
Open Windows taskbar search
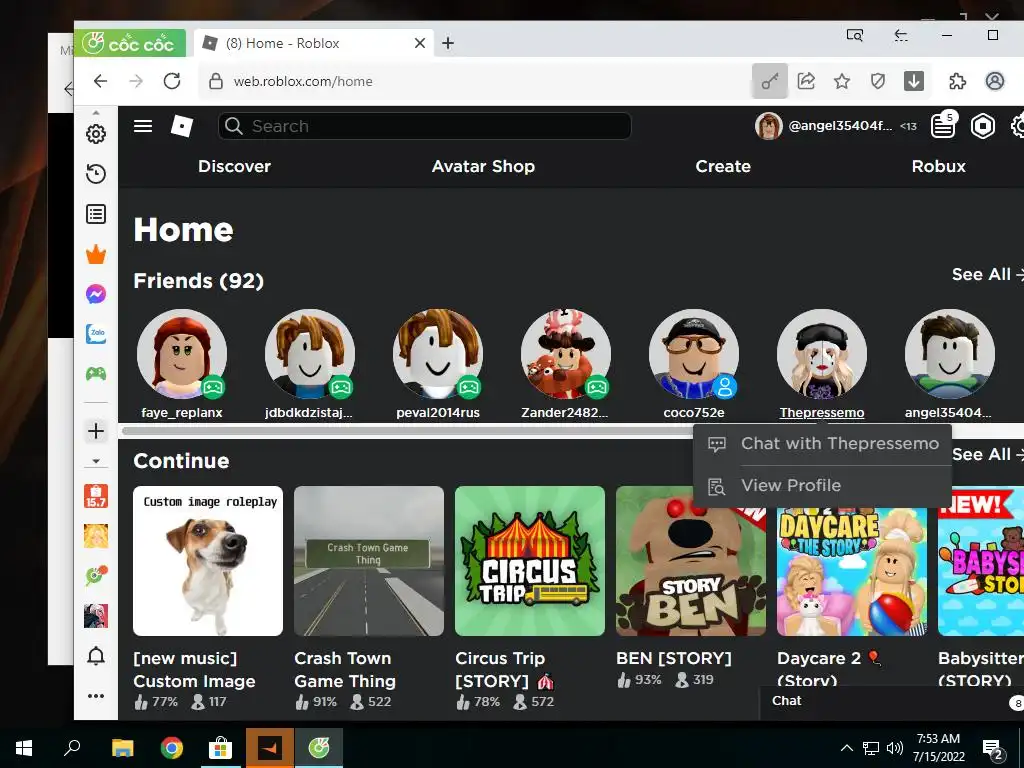pos(72,748)
